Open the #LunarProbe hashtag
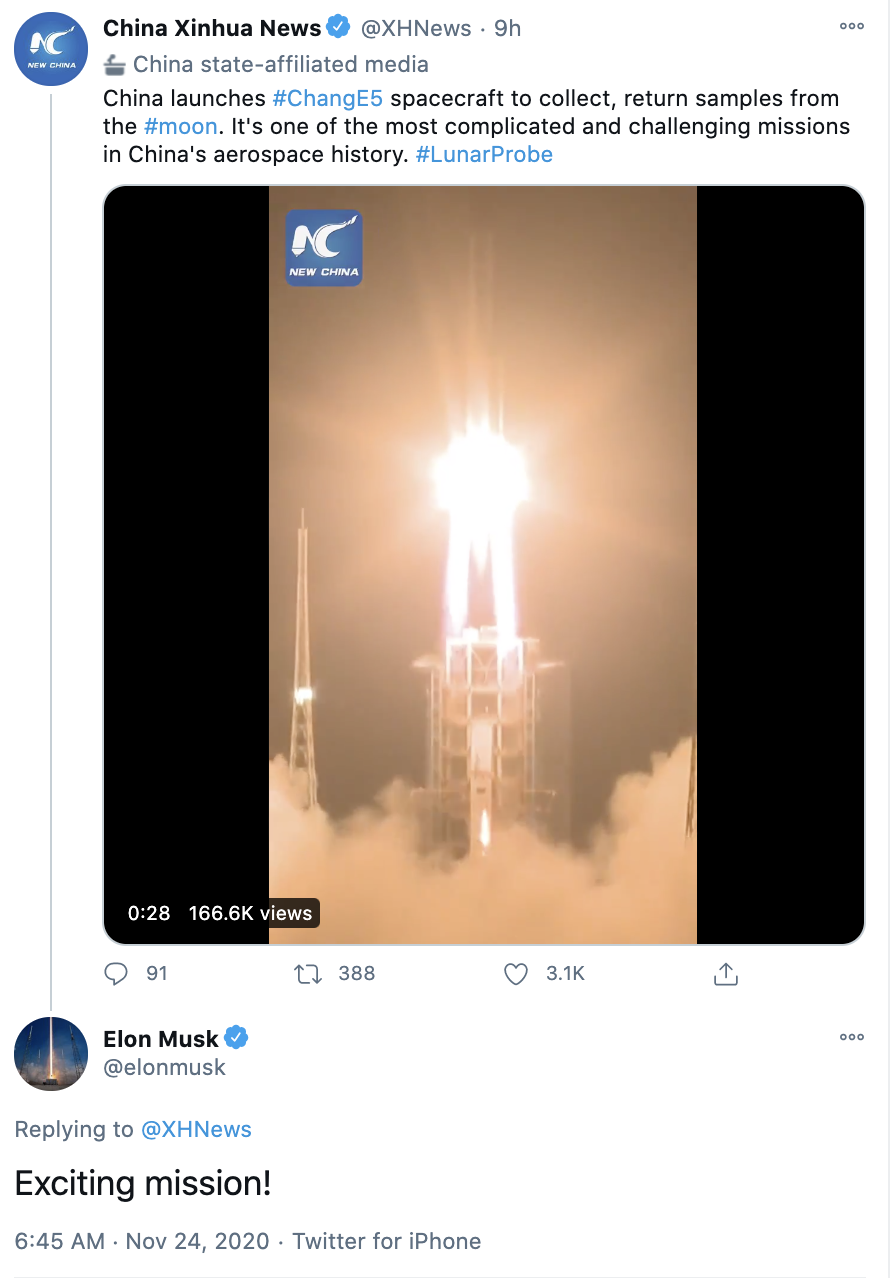The width and height of the screenshot is (892, 1278). (x=484, y=155)
